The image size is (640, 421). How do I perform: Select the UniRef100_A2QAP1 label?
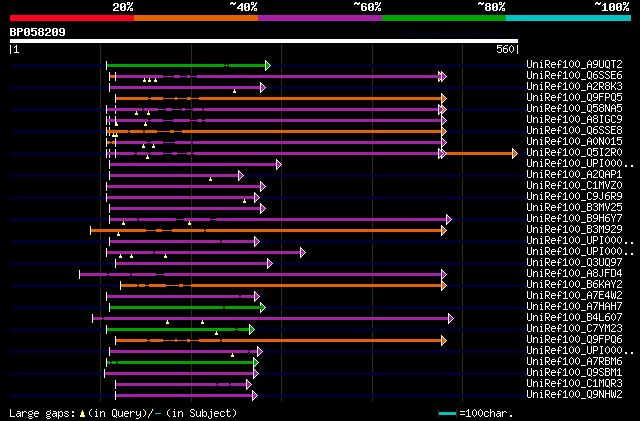[574, 174]
